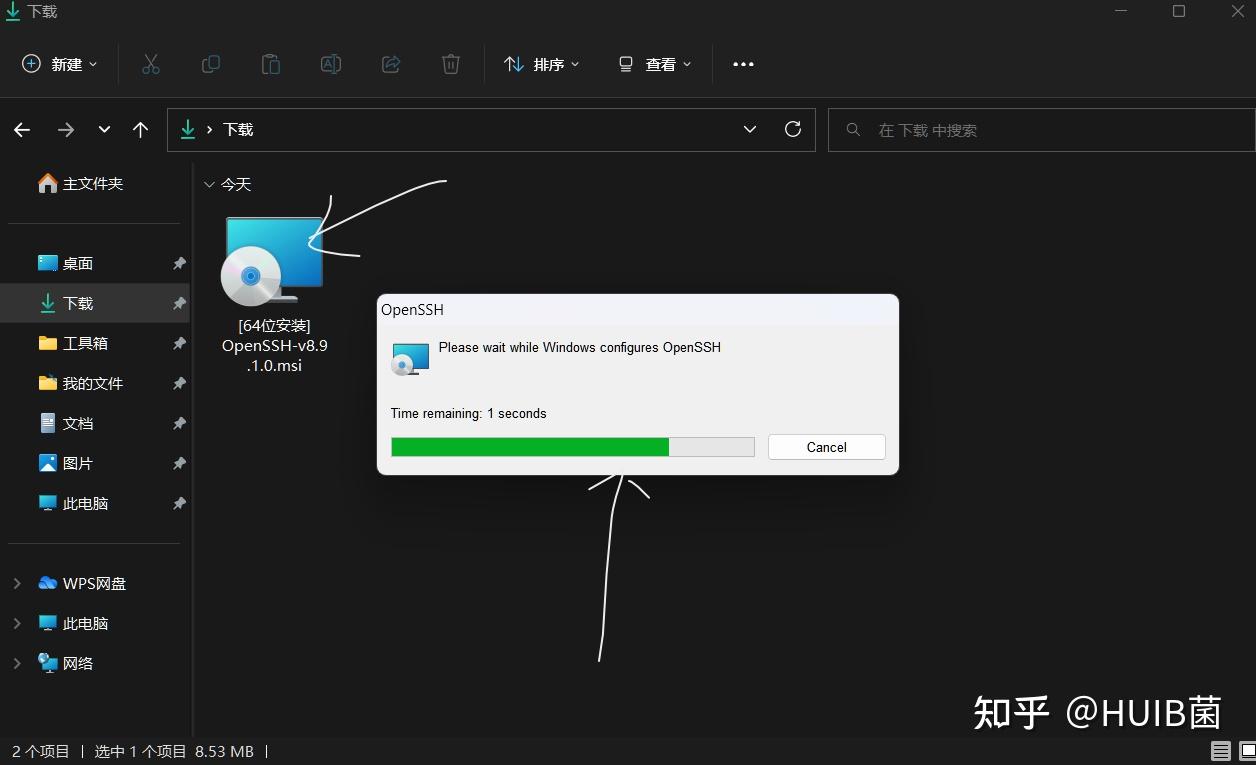Image resolution: width=1256 pixels, height=765 pixels.
Task: Click the Delete icon in the toolbar
Action: point(451,64)
